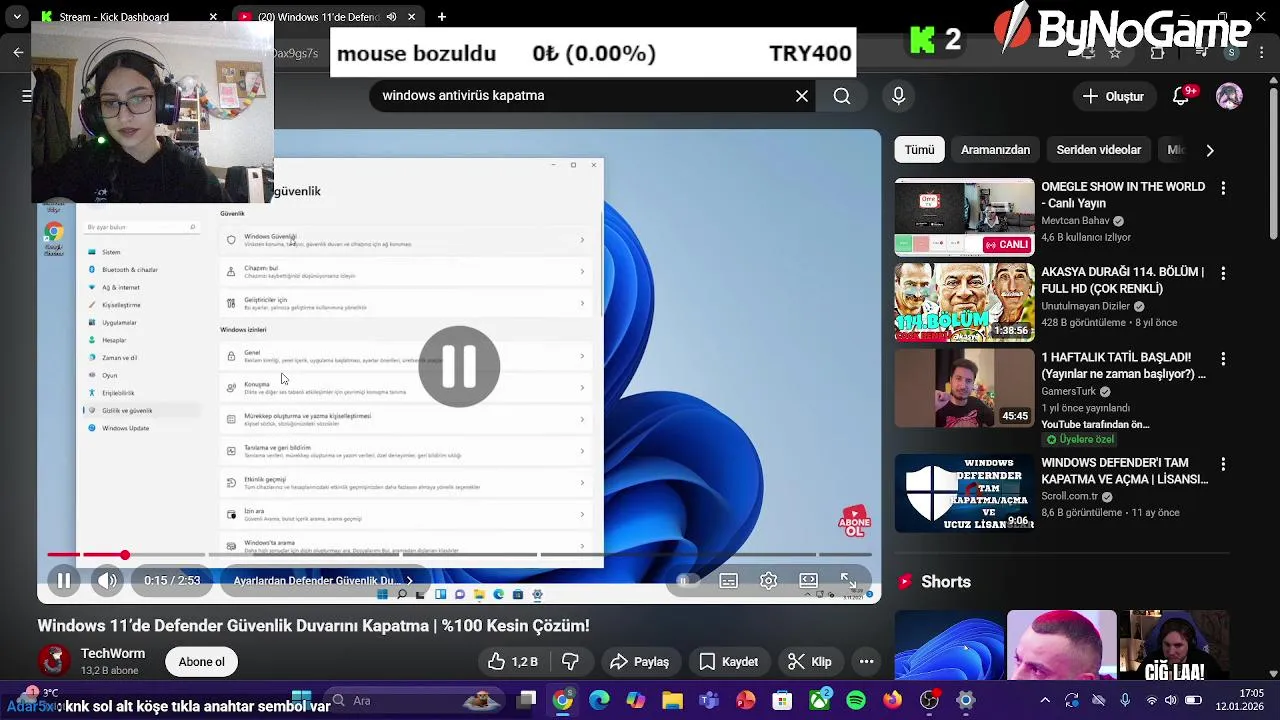This screenshot has height=720, width=1280.
Task: Open the YouTube account avatar menu
Action: [1229, 96]
